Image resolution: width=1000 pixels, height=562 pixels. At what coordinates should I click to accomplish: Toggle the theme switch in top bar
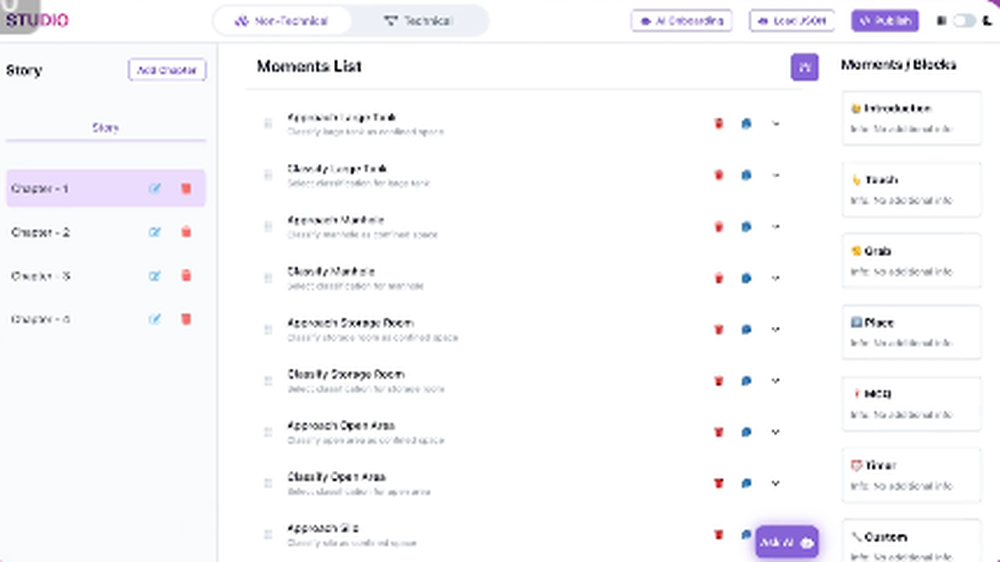[963, 20]
